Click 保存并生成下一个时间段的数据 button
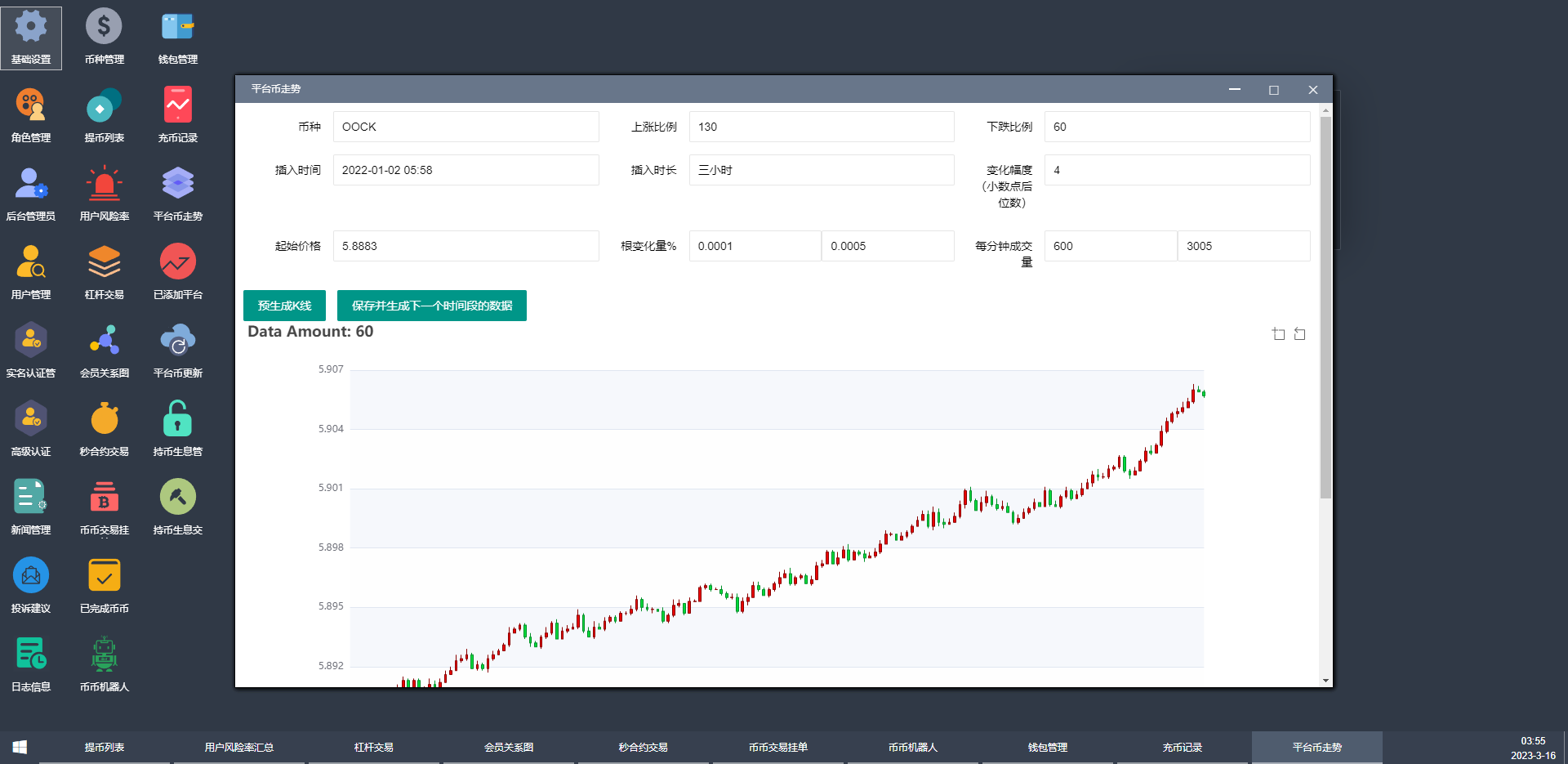 click(x=431, y=306)
